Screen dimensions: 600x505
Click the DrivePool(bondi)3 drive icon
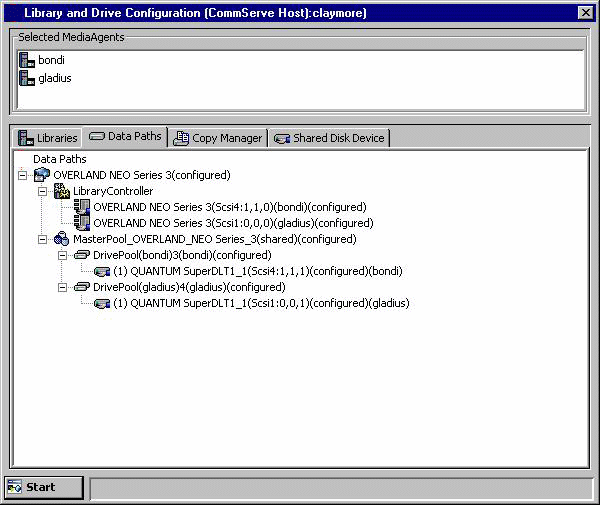tap(82, 255)
